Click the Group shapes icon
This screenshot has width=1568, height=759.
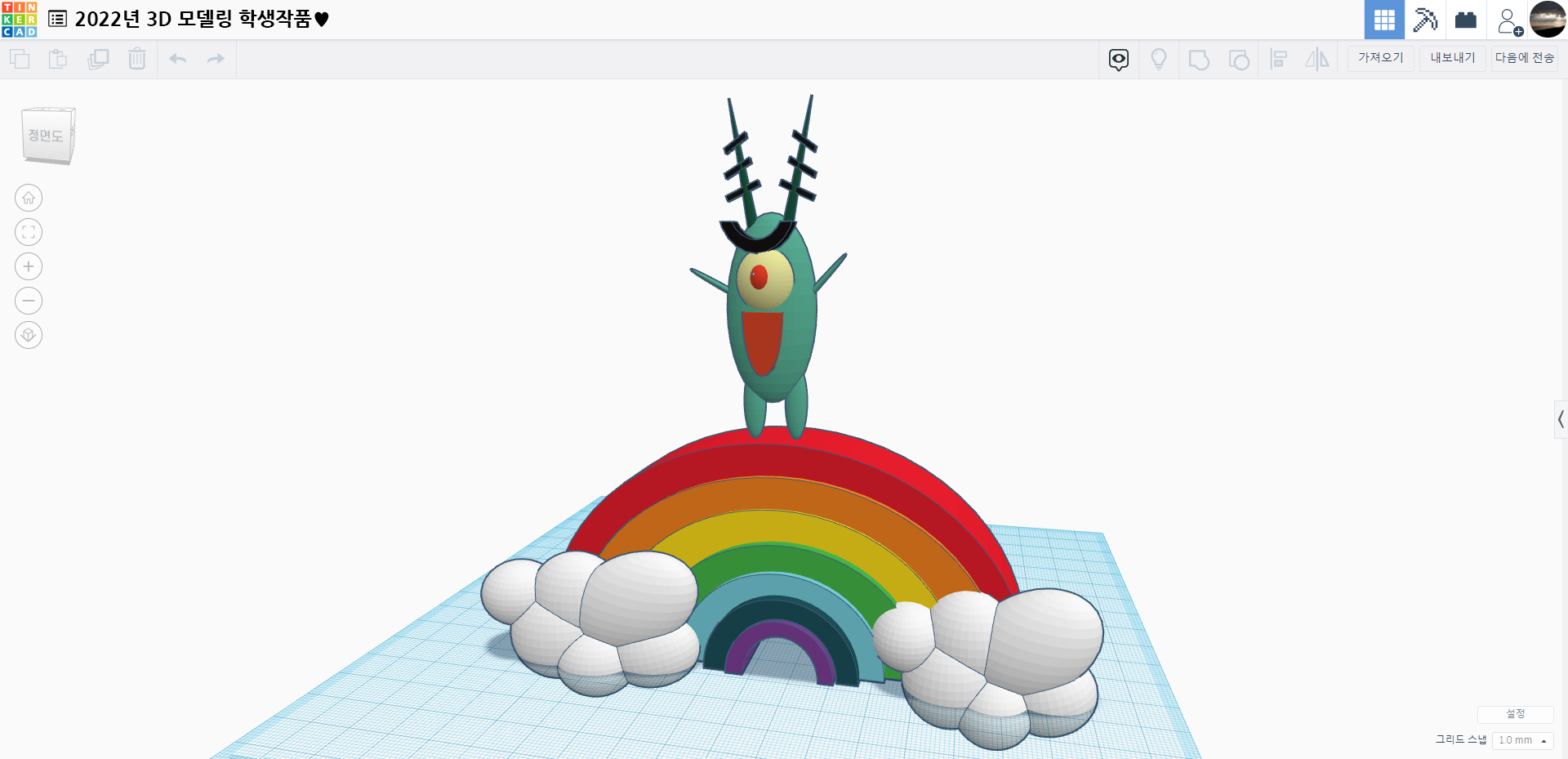tap(1199, 59)
